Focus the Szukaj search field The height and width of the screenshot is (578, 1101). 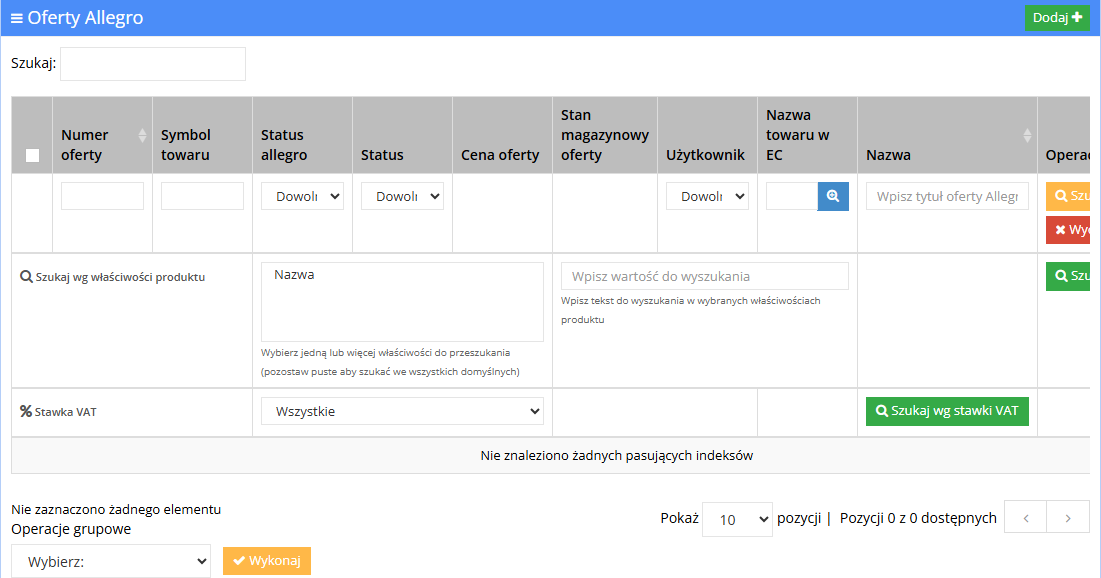coord(152,64)
